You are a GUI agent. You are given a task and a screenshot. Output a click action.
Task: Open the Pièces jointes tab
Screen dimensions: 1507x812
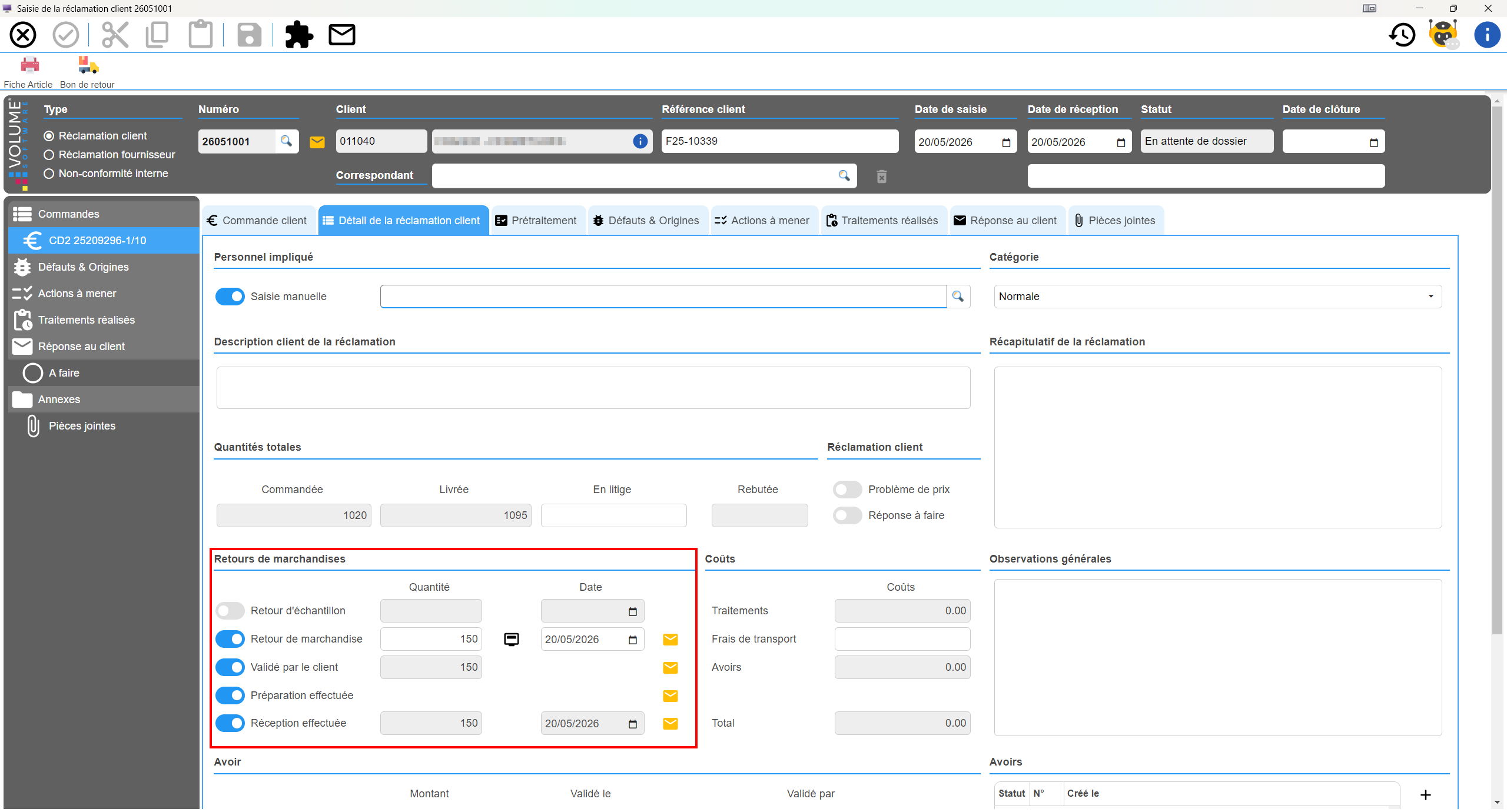[1114, 221]
